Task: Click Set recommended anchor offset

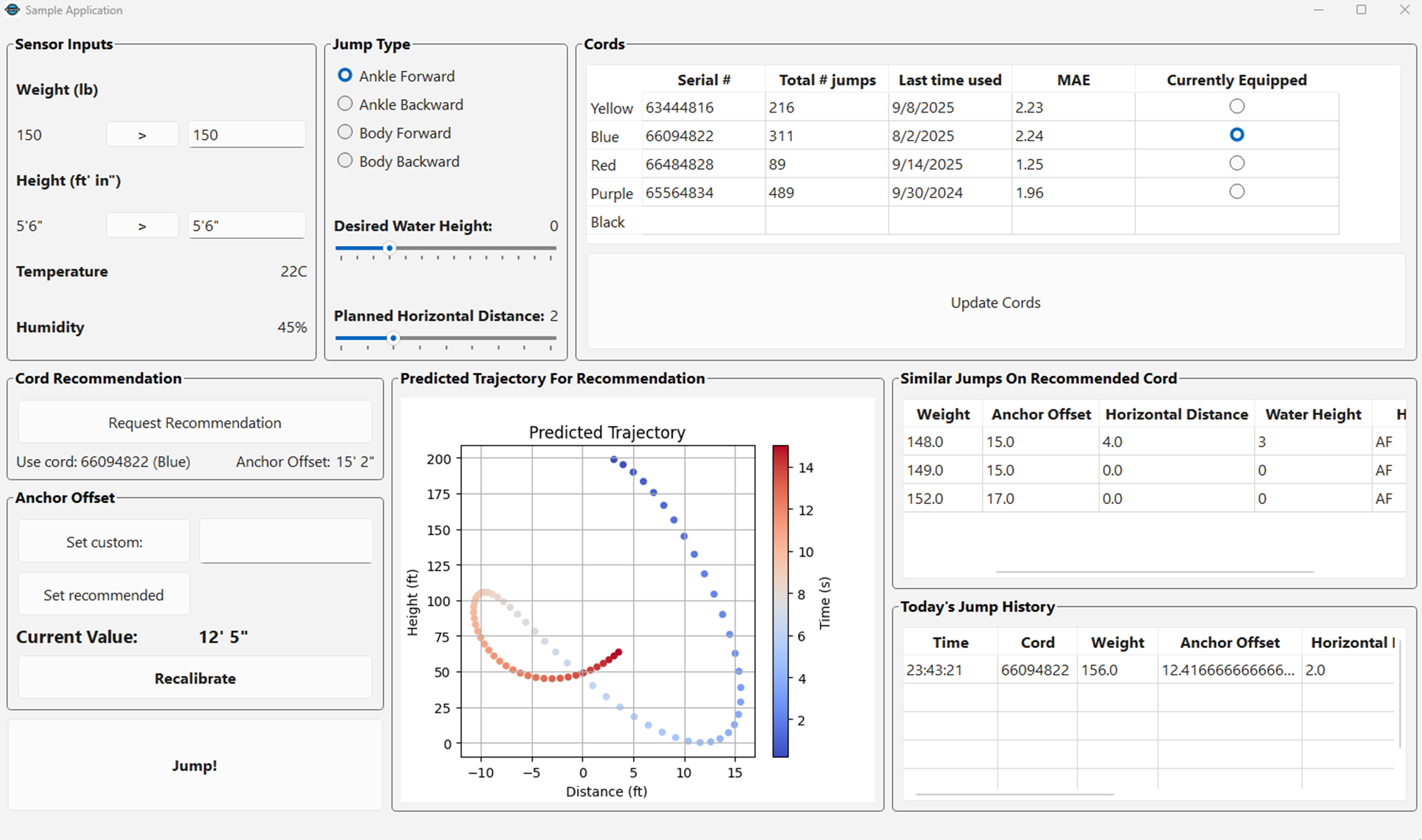Action: [103, 594]
